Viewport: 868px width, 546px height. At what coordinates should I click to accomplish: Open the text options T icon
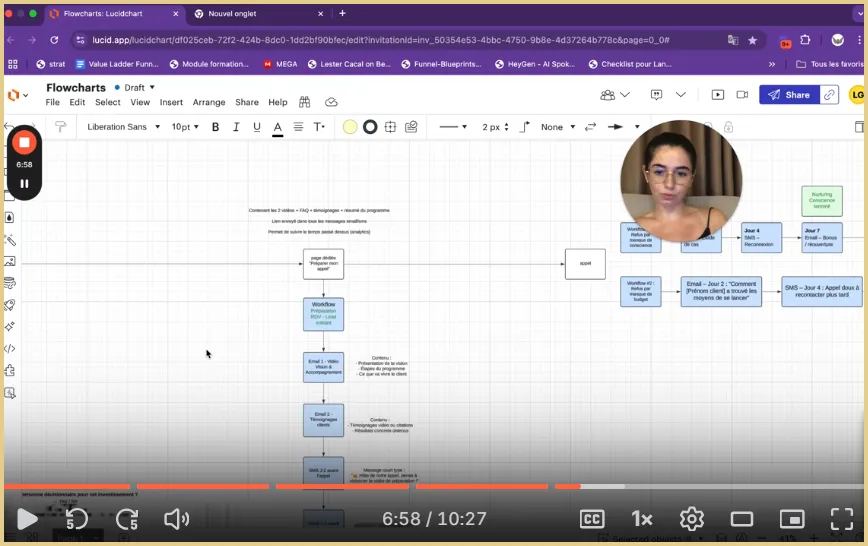[319, 127]
